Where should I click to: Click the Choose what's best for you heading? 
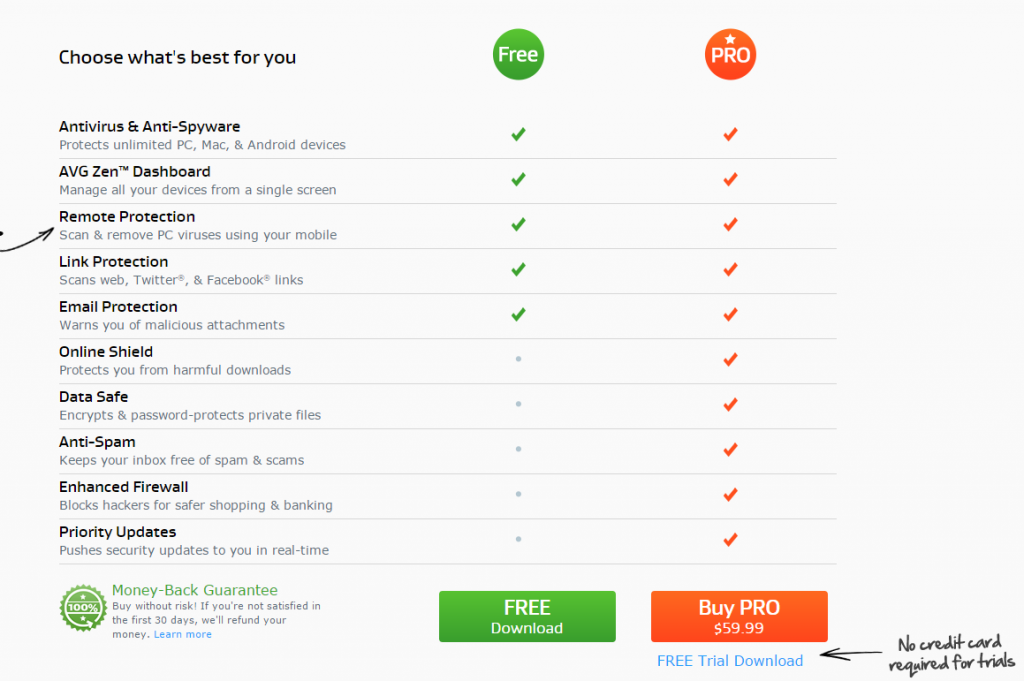click(177, 57)
